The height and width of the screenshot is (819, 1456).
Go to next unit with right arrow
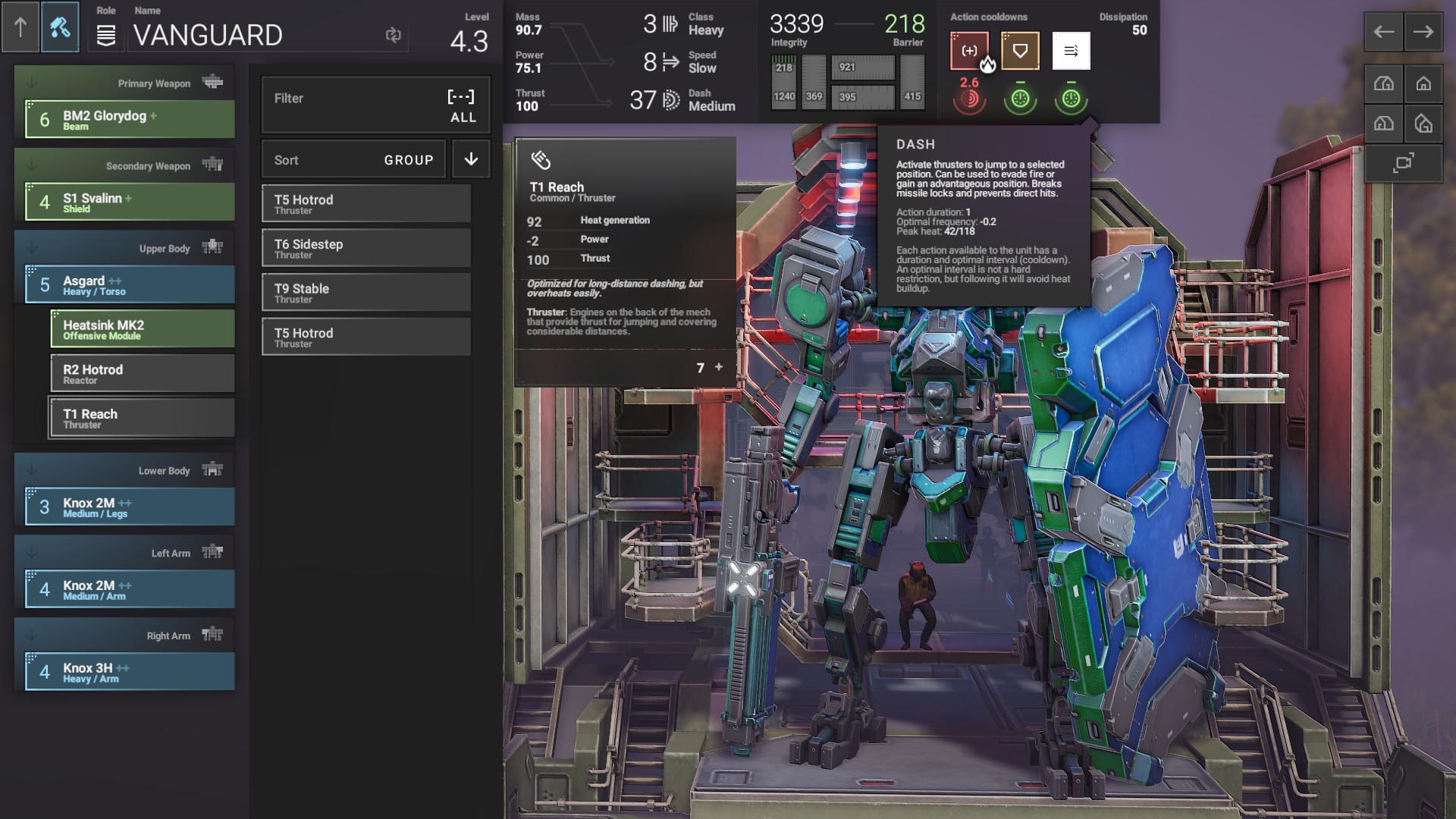(1423, 32)
